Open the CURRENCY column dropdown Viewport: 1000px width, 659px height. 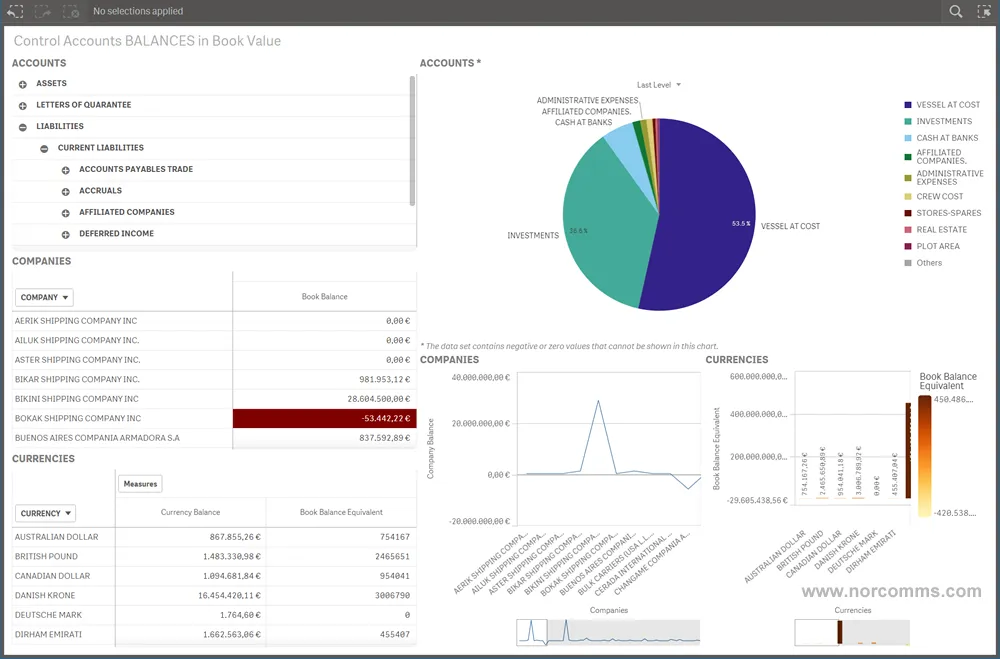(45, 512)
